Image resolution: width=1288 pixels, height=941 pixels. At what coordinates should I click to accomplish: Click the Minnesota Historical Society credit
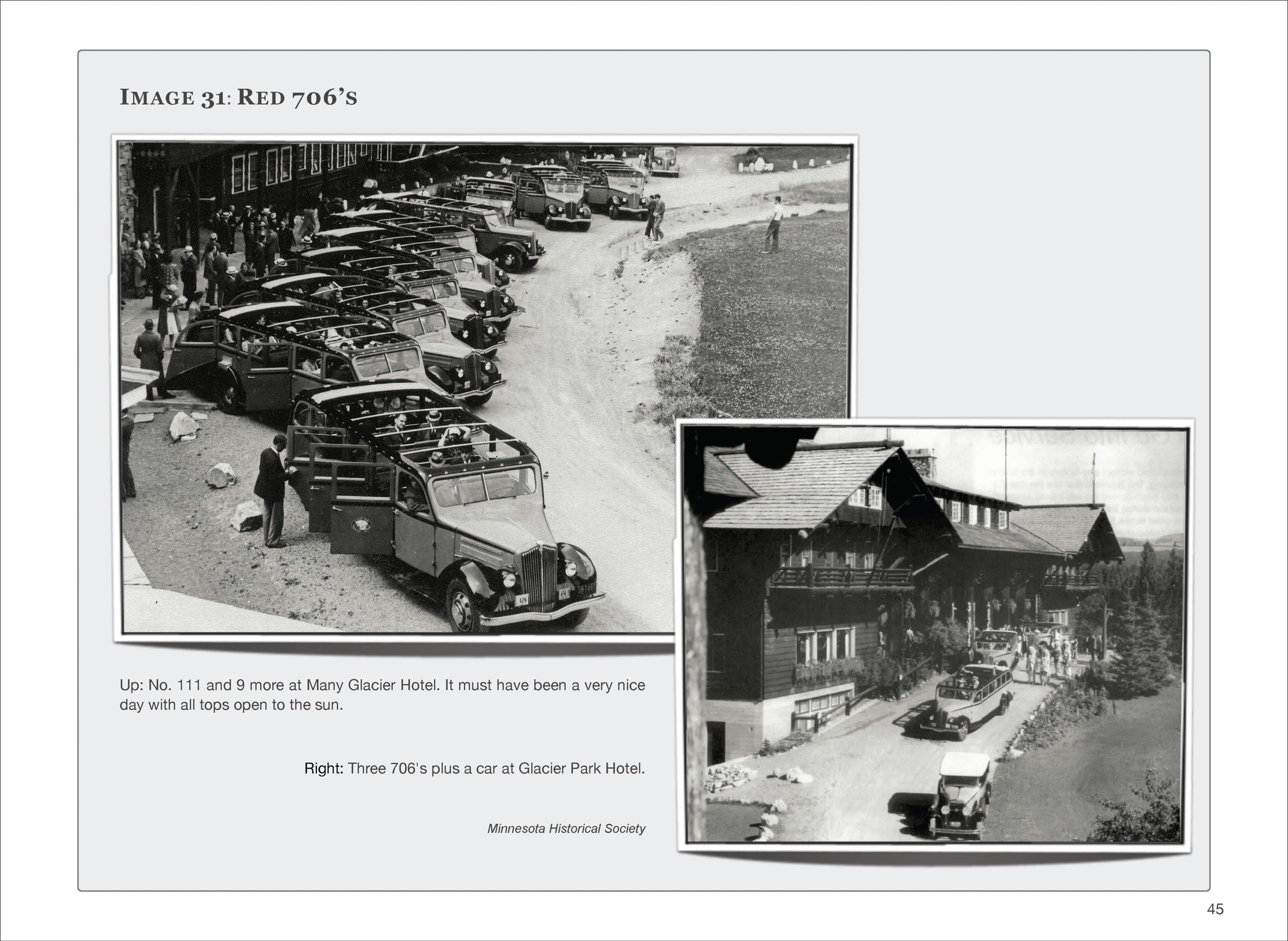click(x=566, y=829)
